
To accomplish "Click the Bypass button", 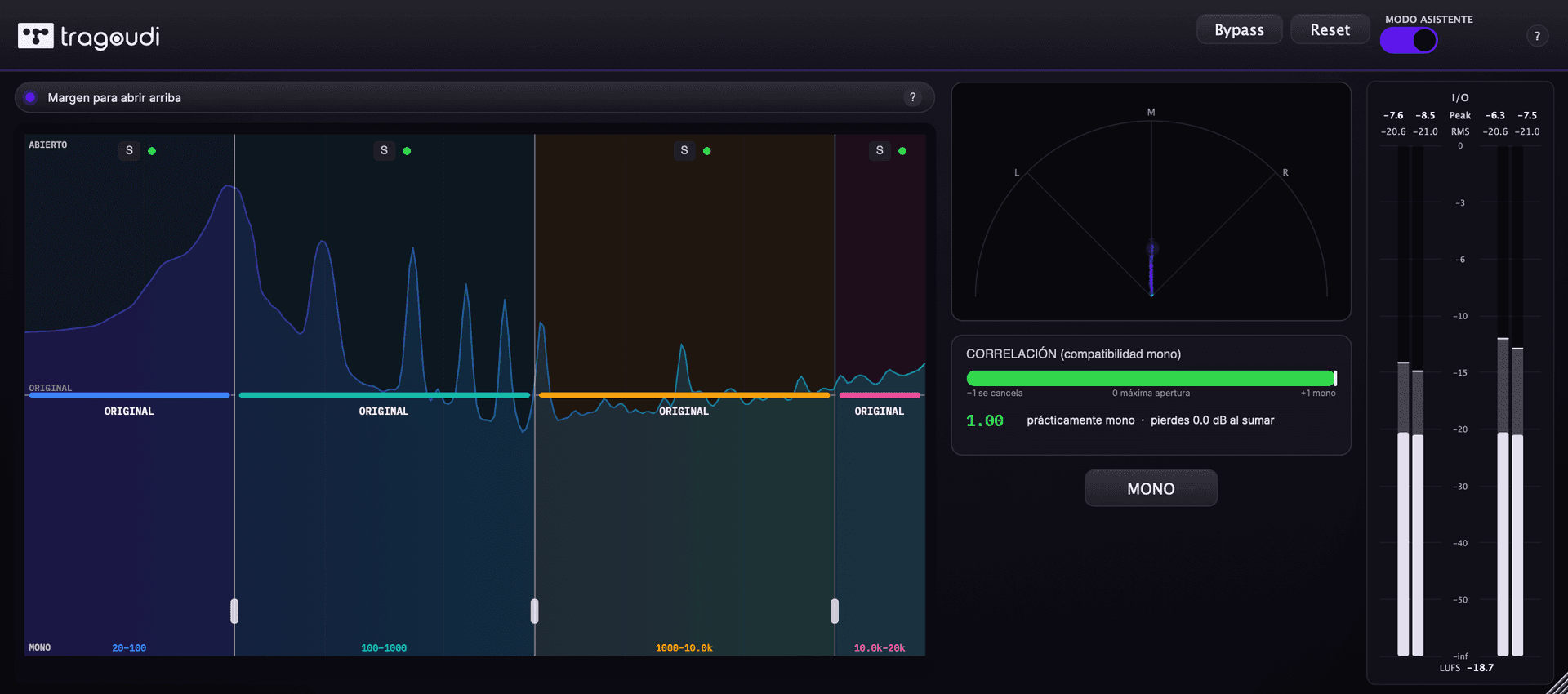I will [x=1239, y=29].
